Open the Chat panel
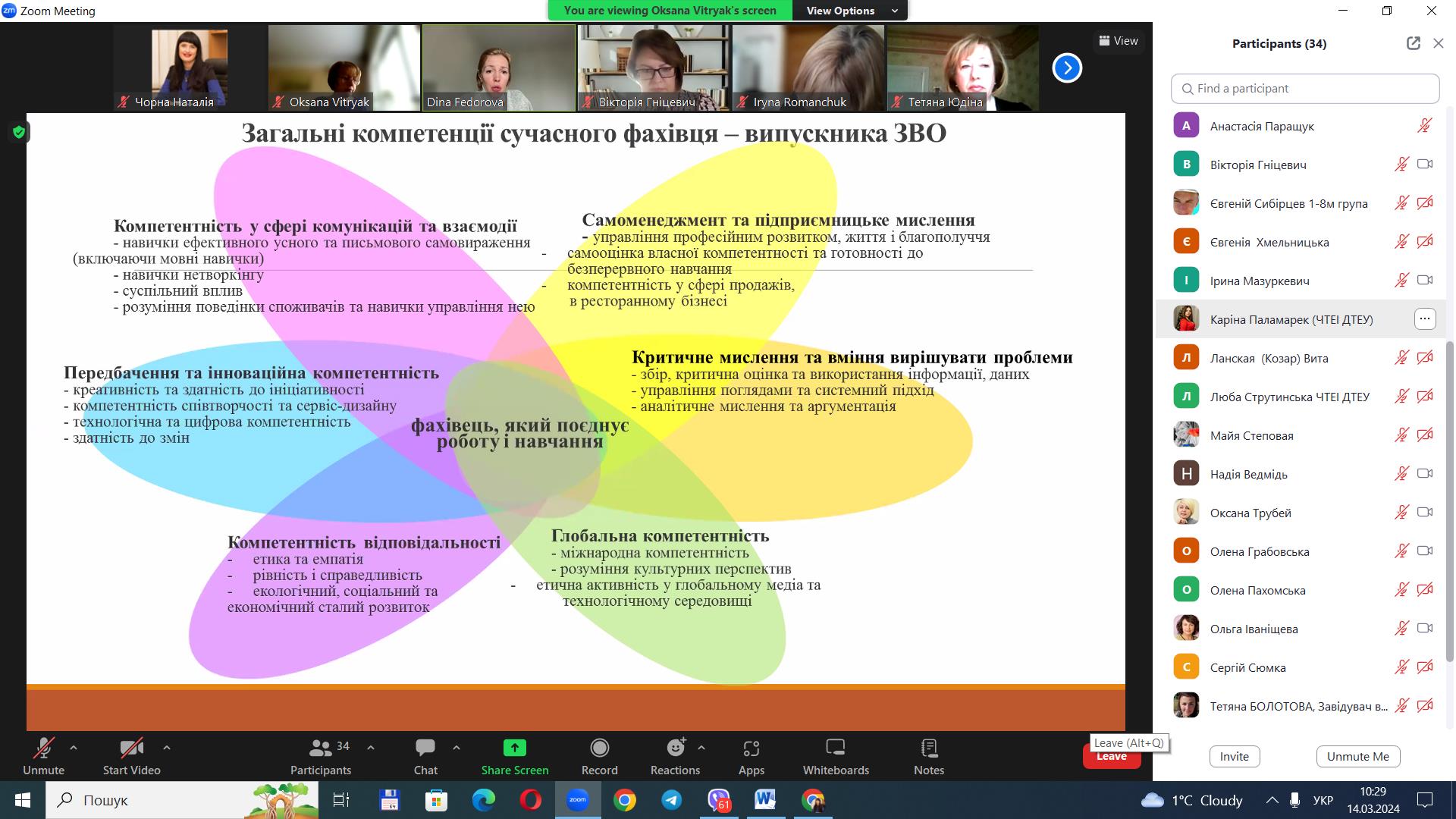This screenshot has width=1456, height=819. 425,757
